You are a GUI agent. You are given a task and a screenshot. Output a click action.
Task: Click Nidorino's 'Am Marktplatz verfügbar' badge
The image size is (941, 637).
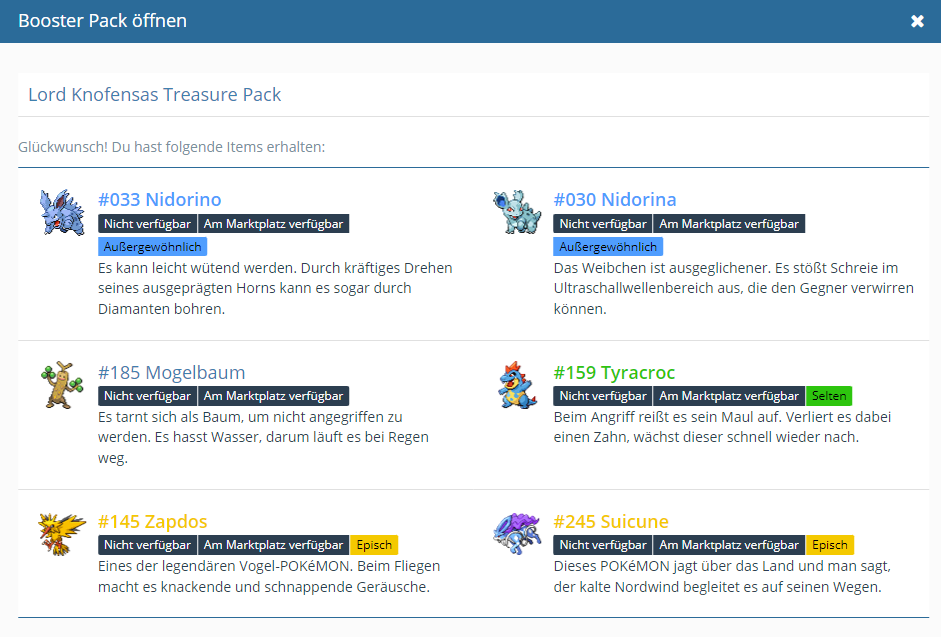273,224
